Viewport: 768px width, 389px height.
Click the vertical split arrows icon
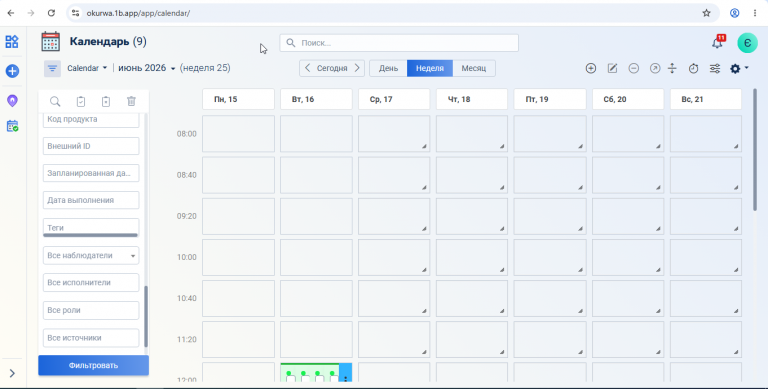coord(672,69)
